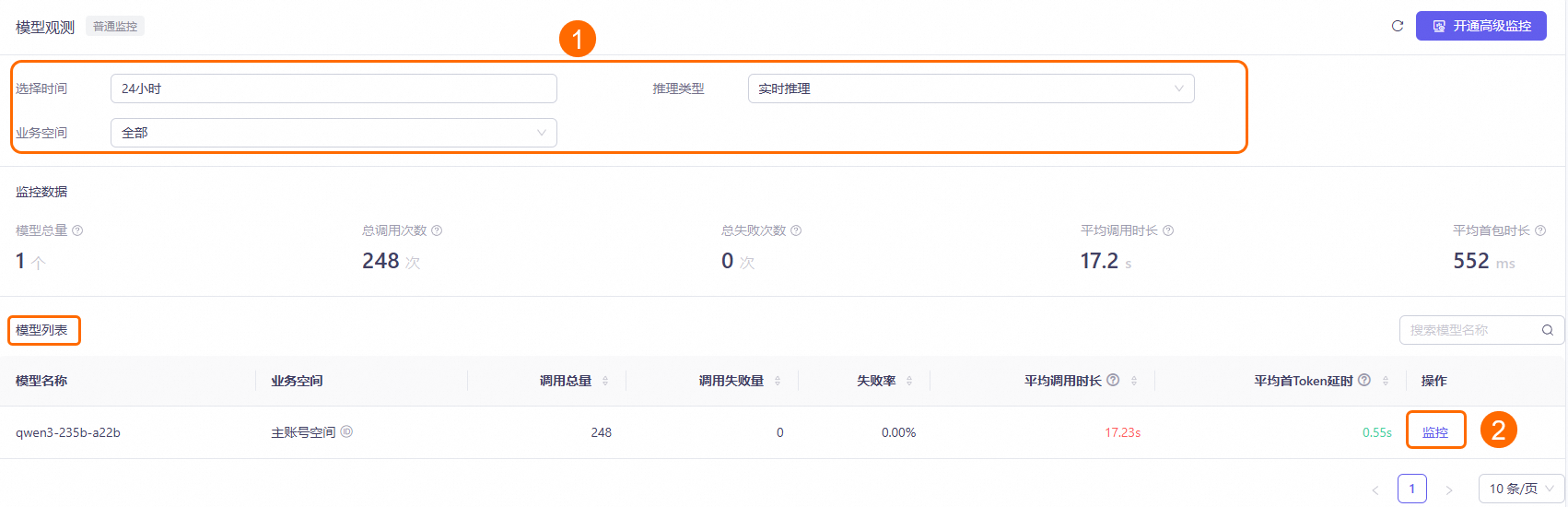
Task: Sort the table by 调用总量
Action: pos(605,381)
